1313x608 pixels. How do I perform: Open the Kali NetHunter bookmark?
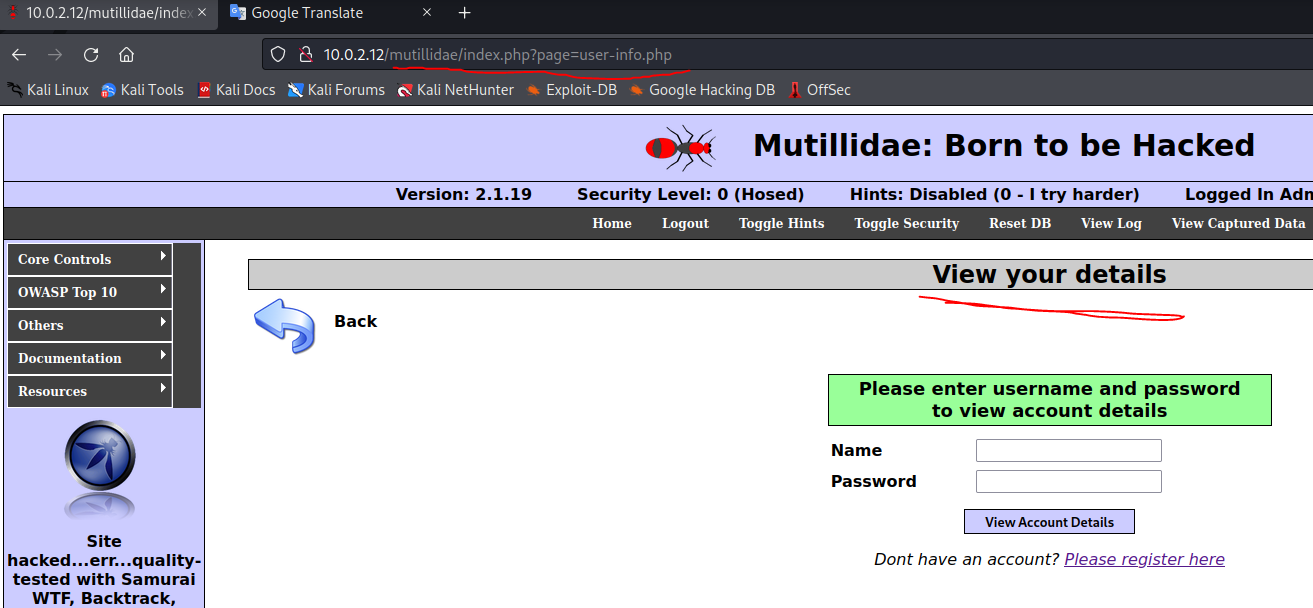[x=455, y=90]
